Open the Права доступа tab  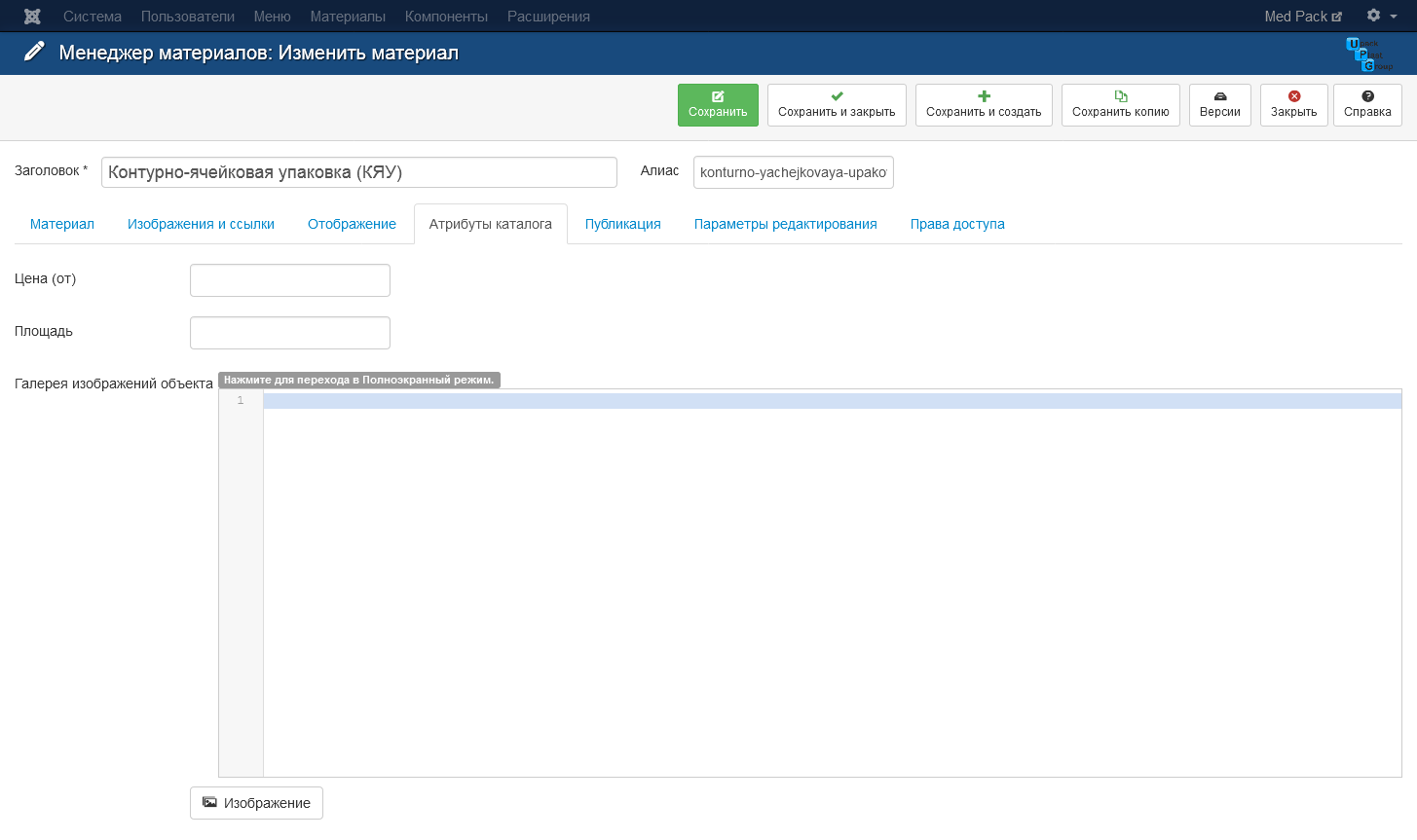[957, 224]
